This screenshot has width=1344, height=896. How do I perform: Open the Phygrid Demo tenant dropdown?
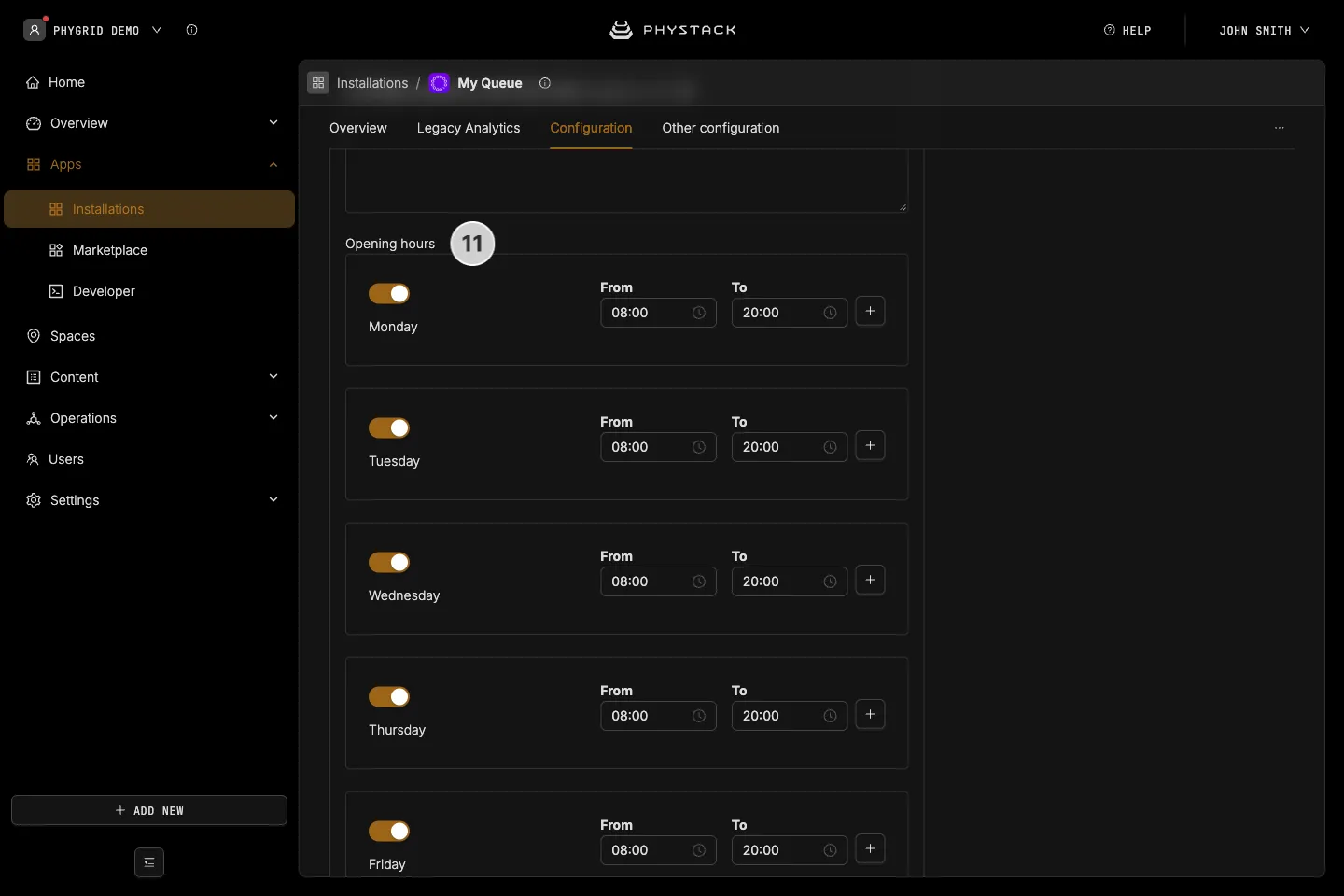tap(93, 30)
